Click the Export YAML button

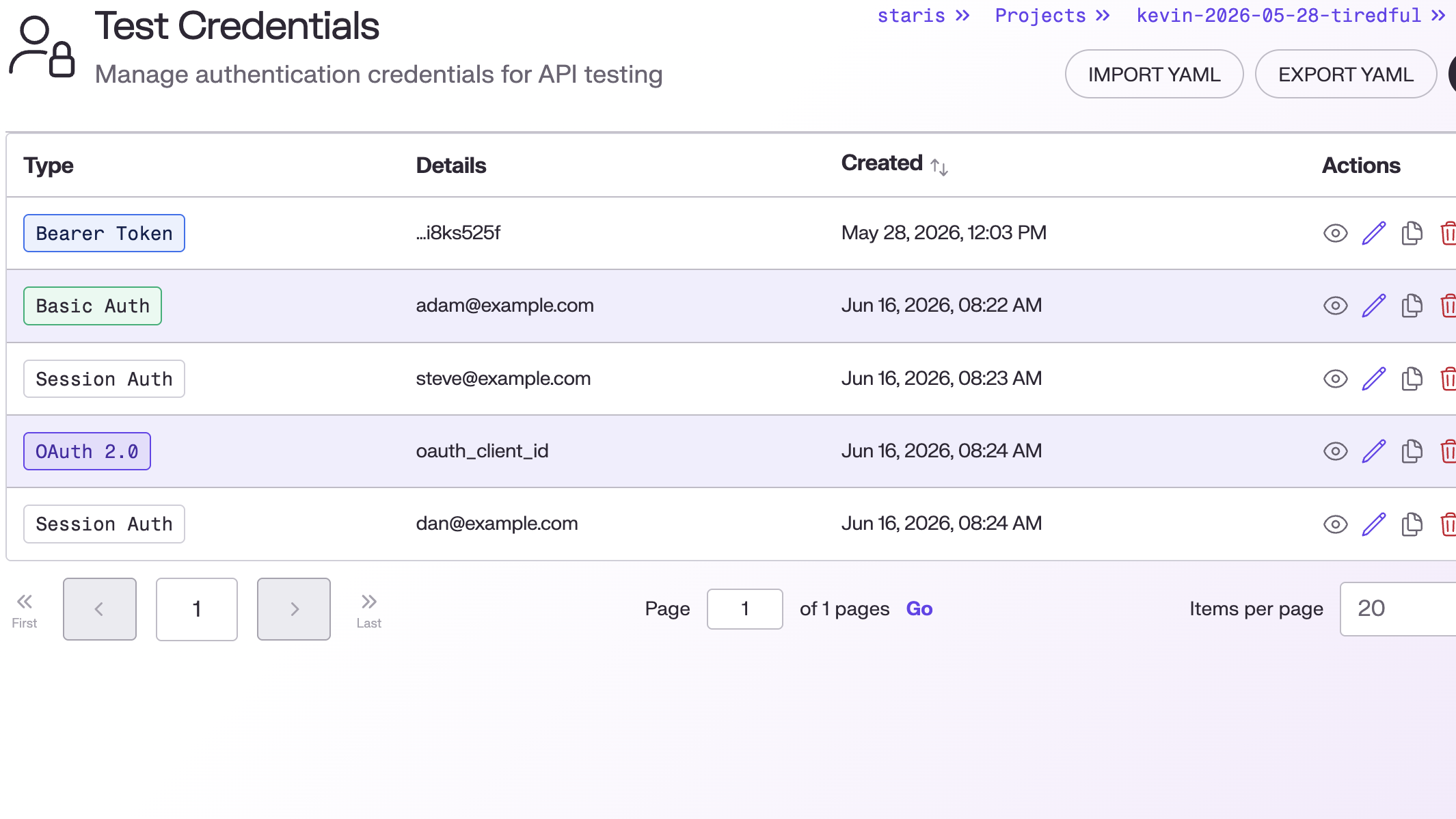(x=1346, y=74)
